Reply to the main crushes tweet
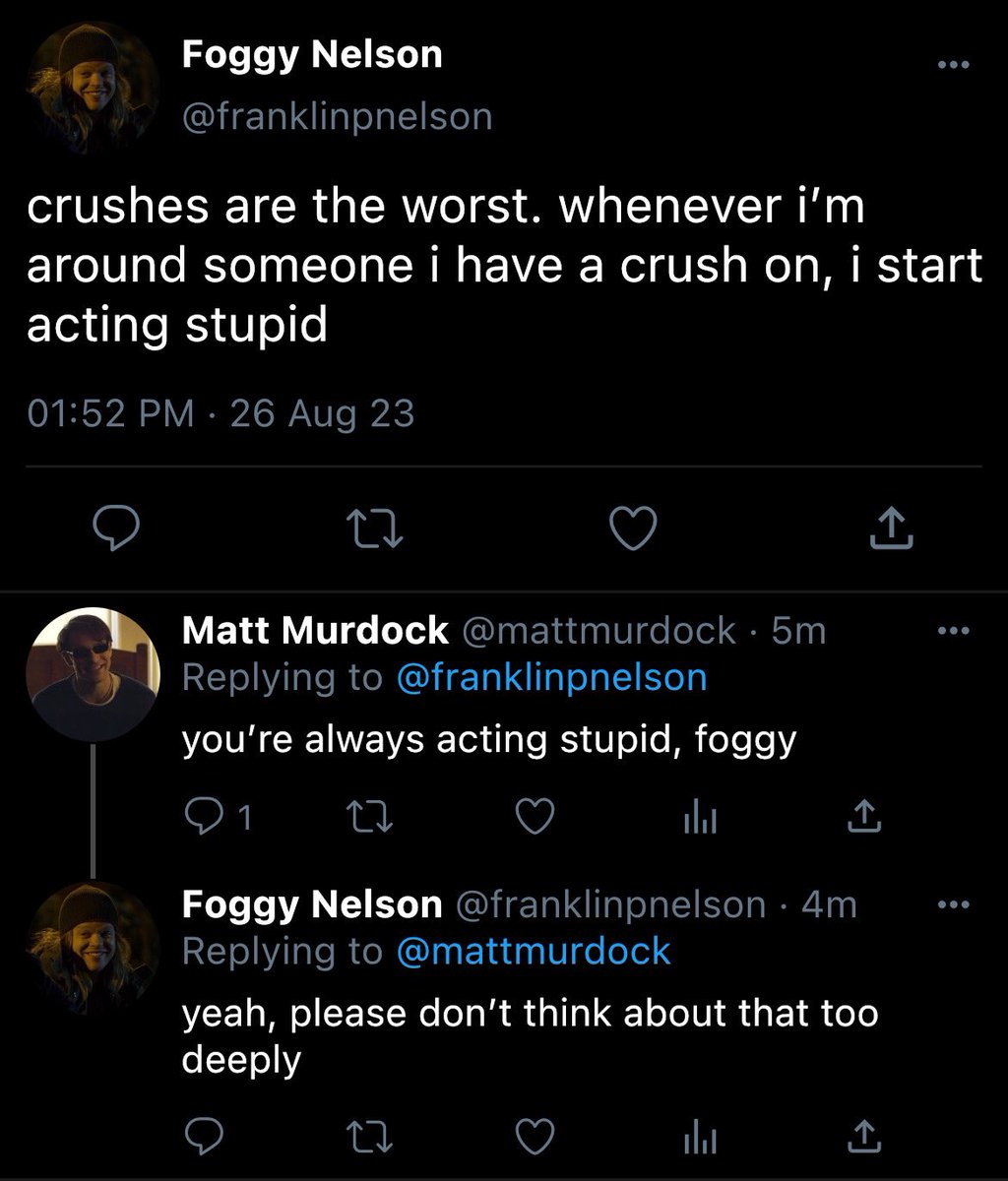Image resolution: width=1008 pixels, height=1181 pixels. pyautogui.click(x=113, y=531)
